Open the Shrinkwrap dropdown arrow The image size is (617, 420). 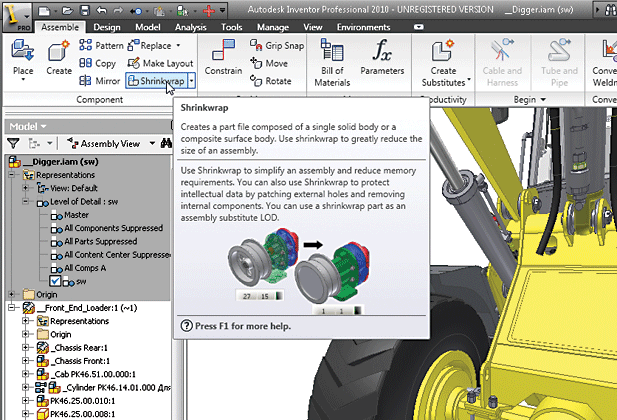[x=192, y=81]
